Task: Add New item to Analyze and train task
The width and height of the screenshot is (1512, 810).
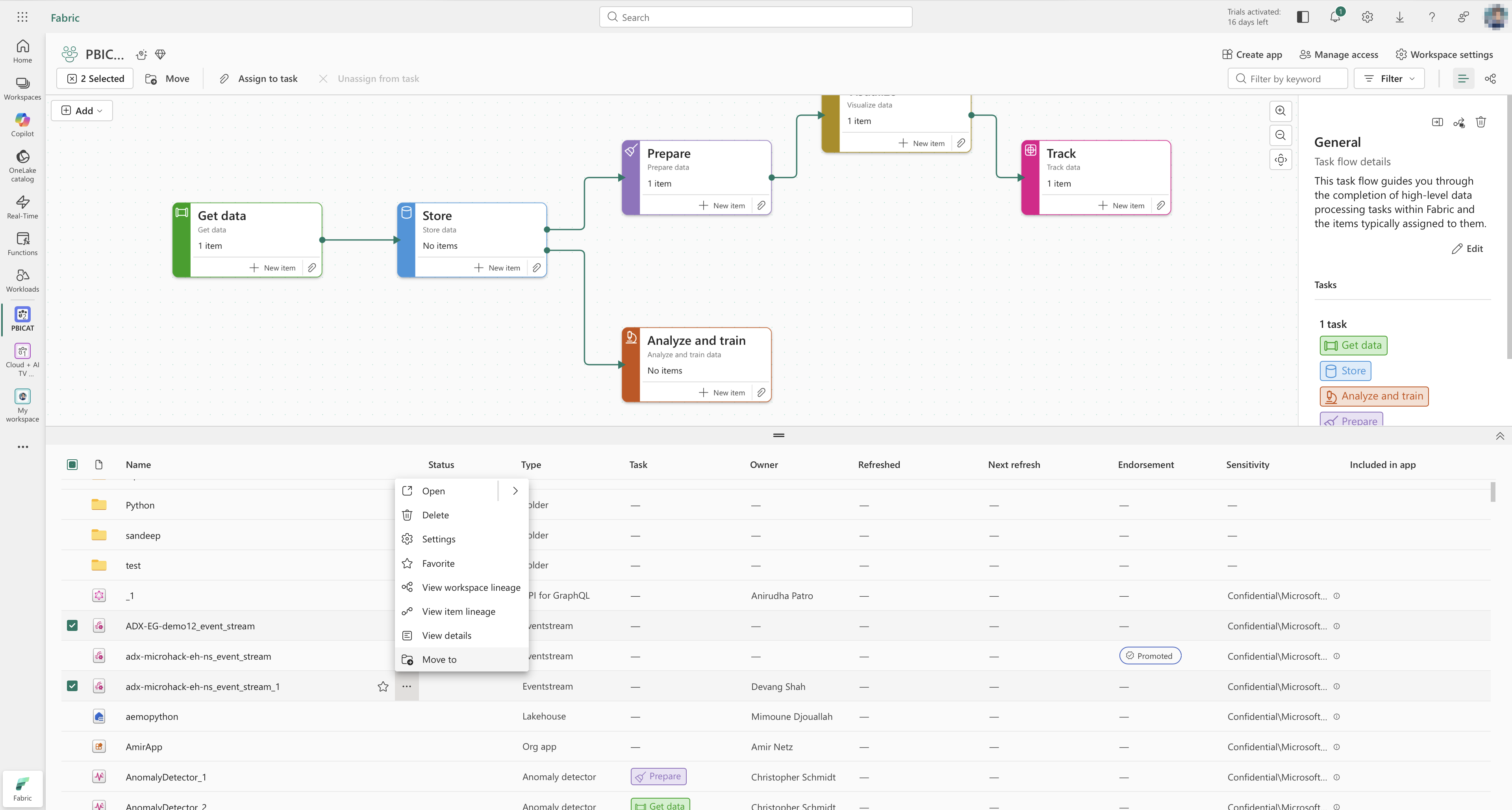Action: click(721, 392)
